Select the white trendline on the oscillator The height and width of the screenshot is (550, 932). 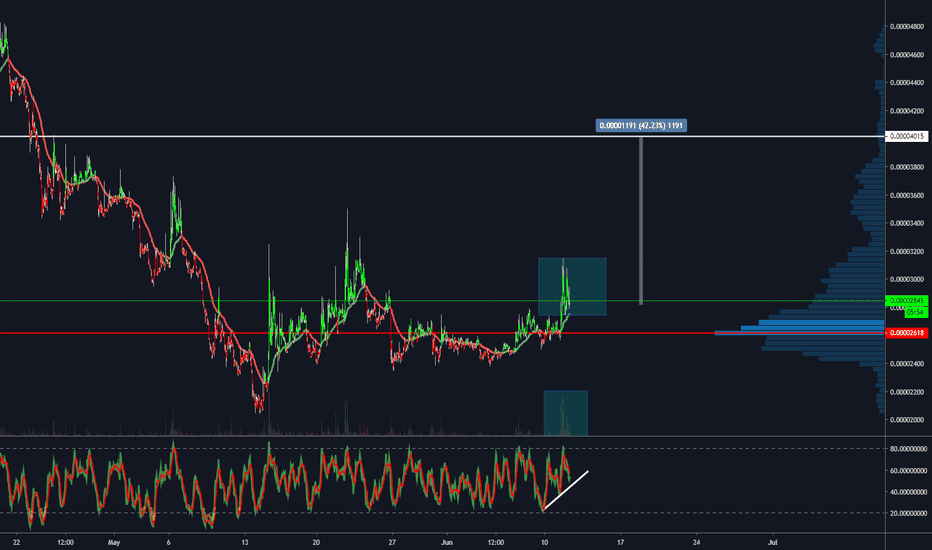[566, 491]
